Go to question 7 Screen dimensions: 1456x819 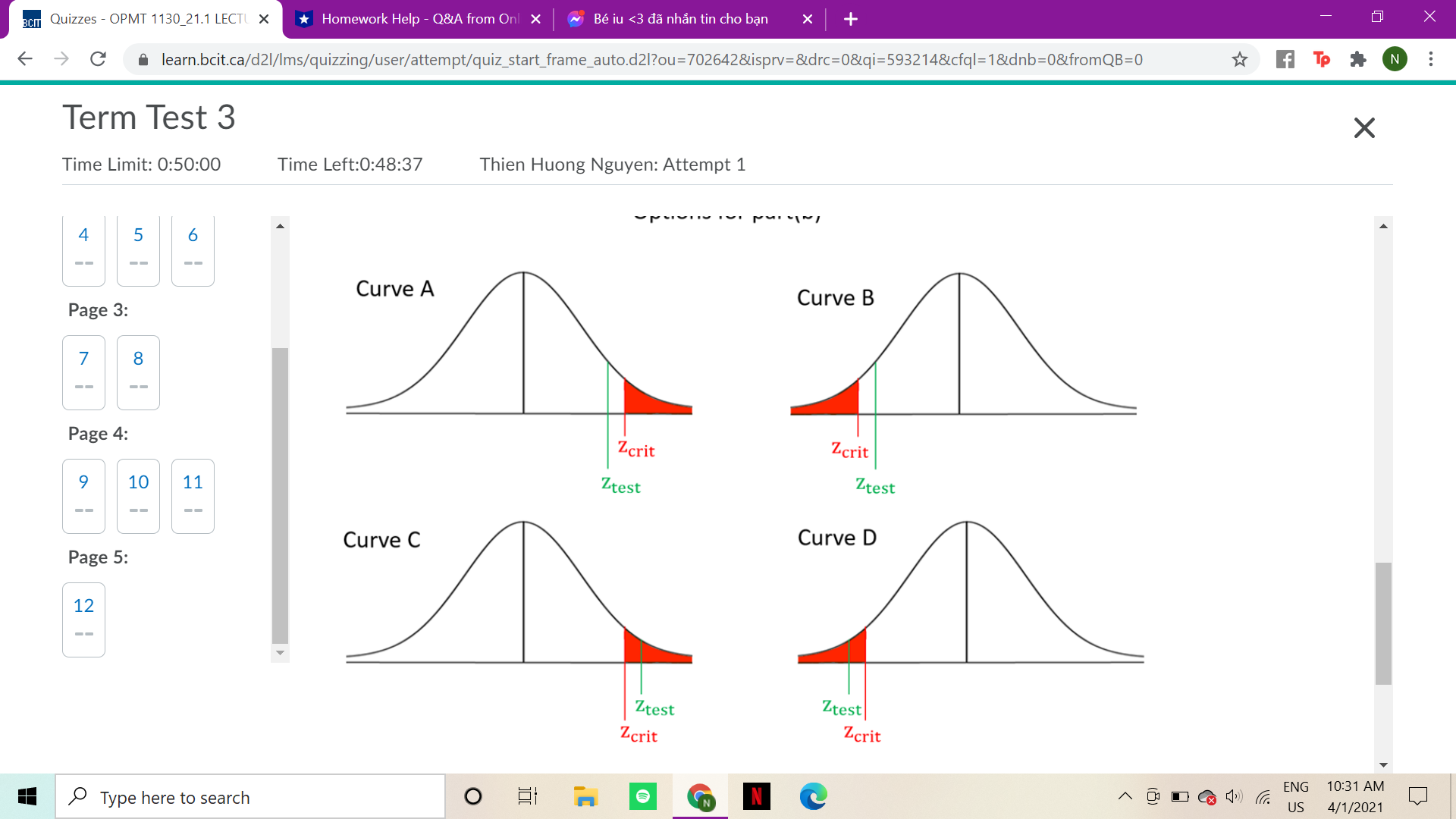83,372
